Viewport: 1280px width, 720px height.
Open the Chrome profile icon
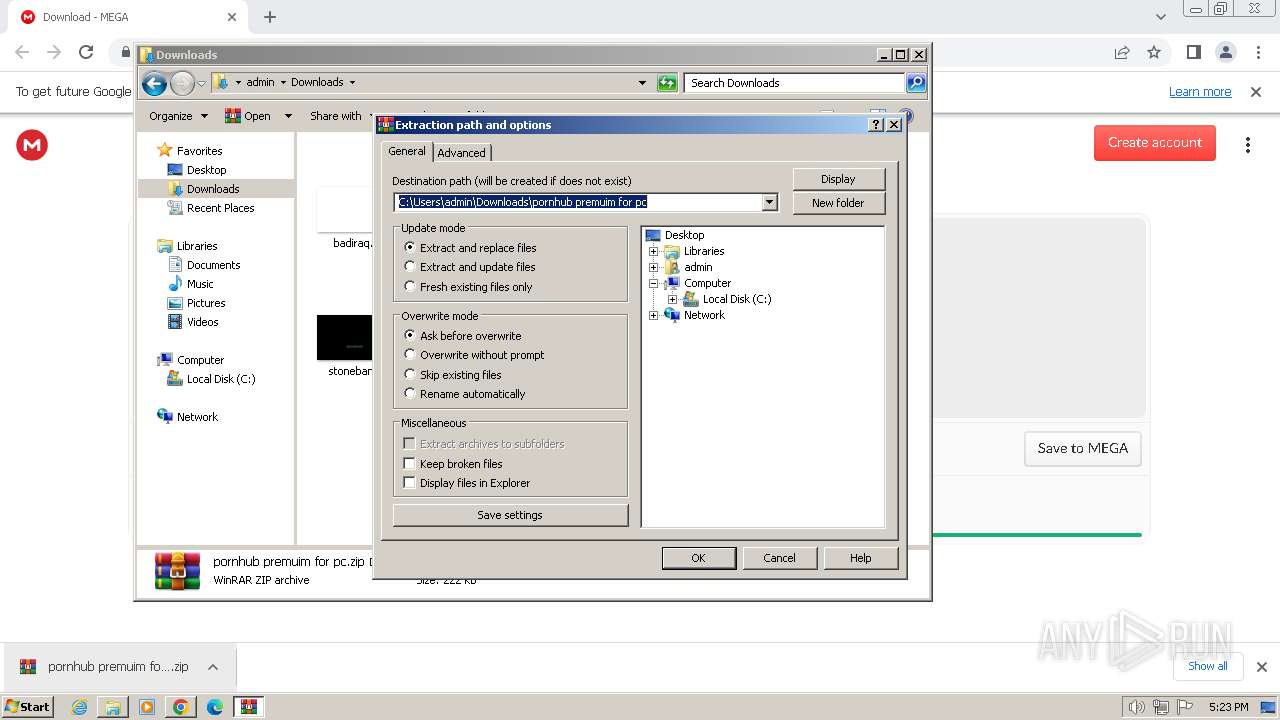coord(1226,52)
